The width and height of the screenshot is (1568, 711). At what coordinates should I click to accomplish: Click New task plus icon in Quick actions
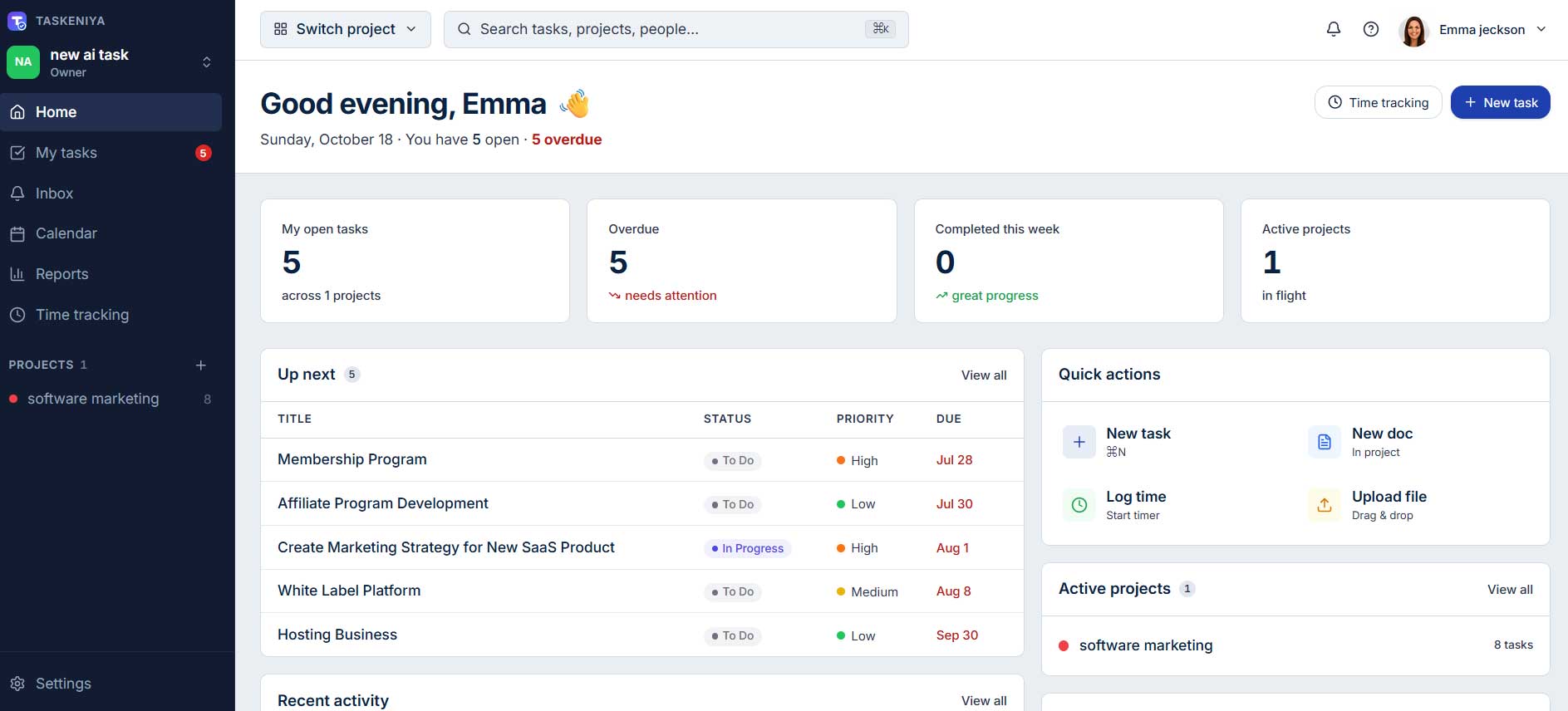(1079, 442)
